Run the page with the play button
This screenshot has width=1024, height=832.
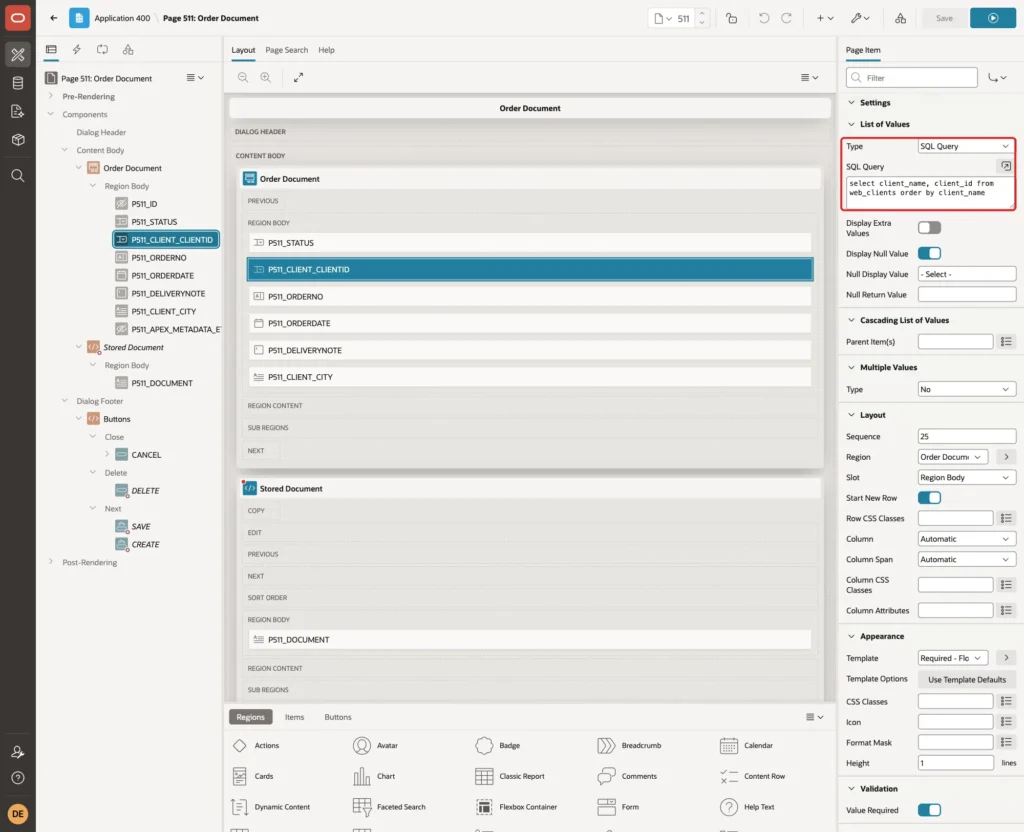[x=993, y=18]
